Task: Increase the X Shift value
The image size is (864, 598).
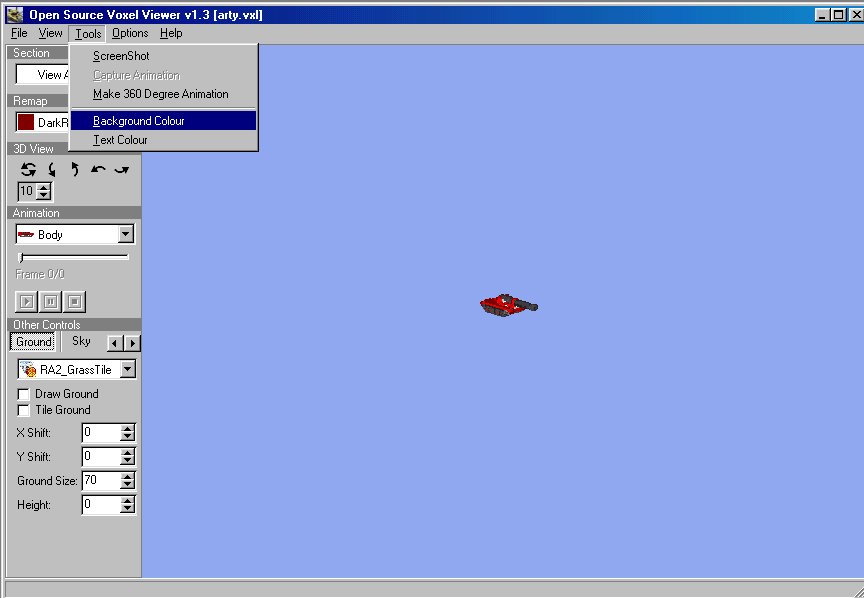Action: tap(127, 428)
